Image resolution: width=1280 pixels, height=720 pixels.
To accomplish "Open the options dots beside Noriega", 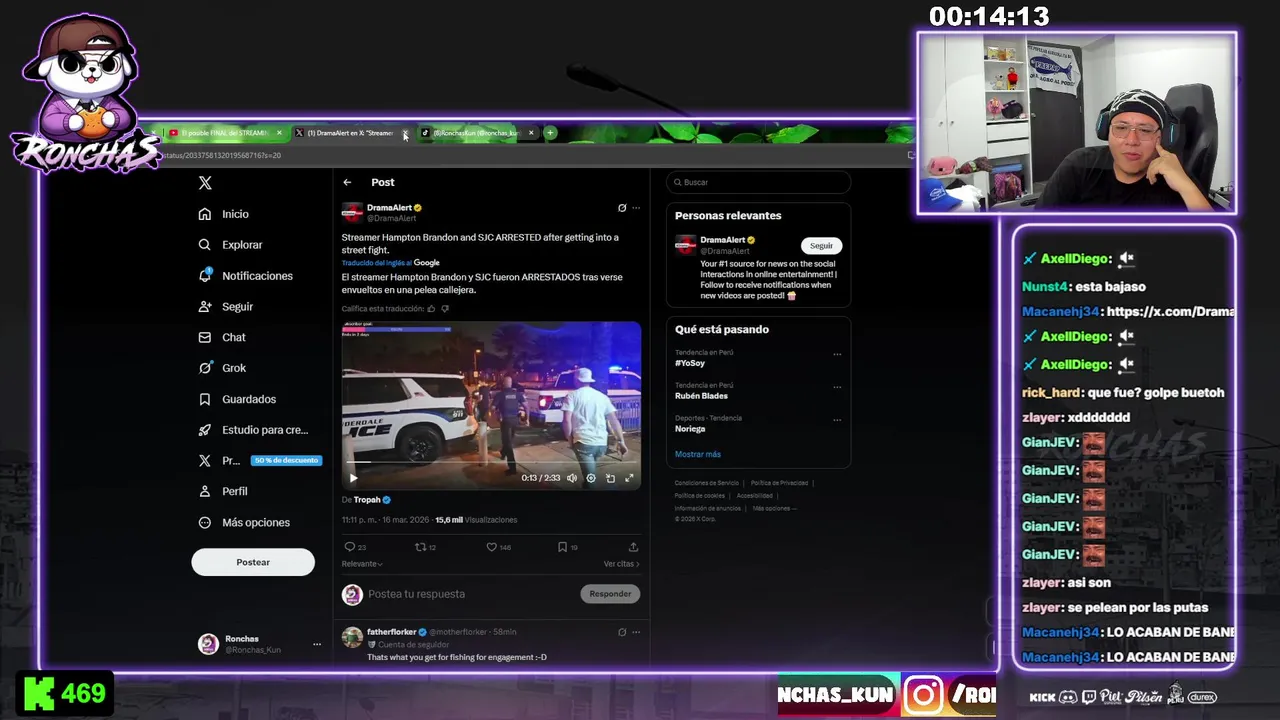I will (x=837, y=420).
